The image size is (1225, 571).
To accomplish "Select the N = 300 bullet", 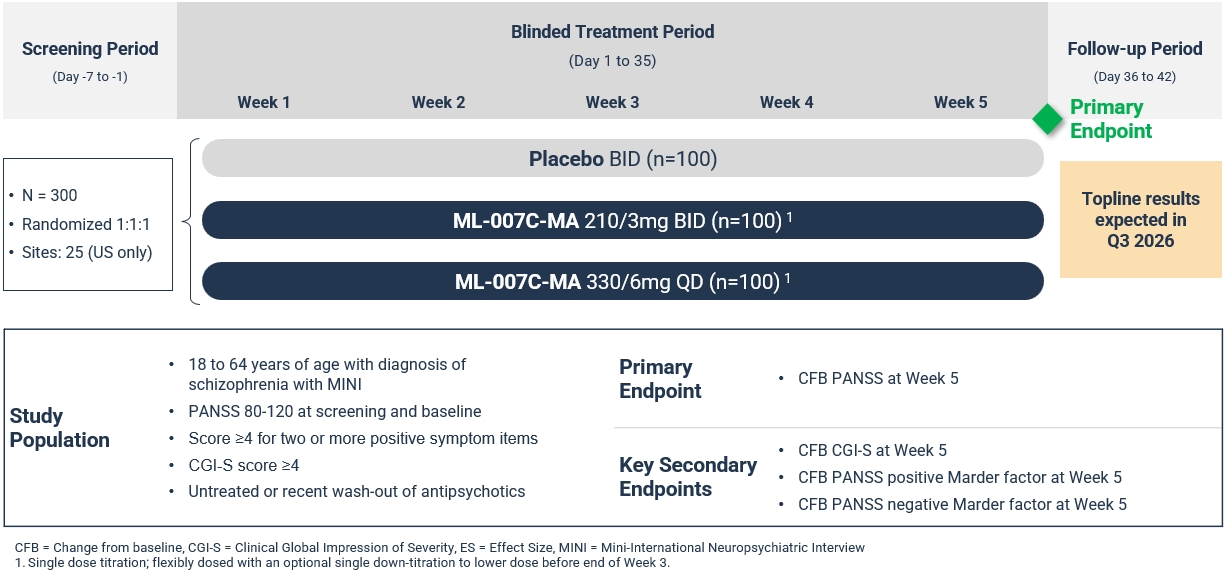I will click(x=49, y=195).
